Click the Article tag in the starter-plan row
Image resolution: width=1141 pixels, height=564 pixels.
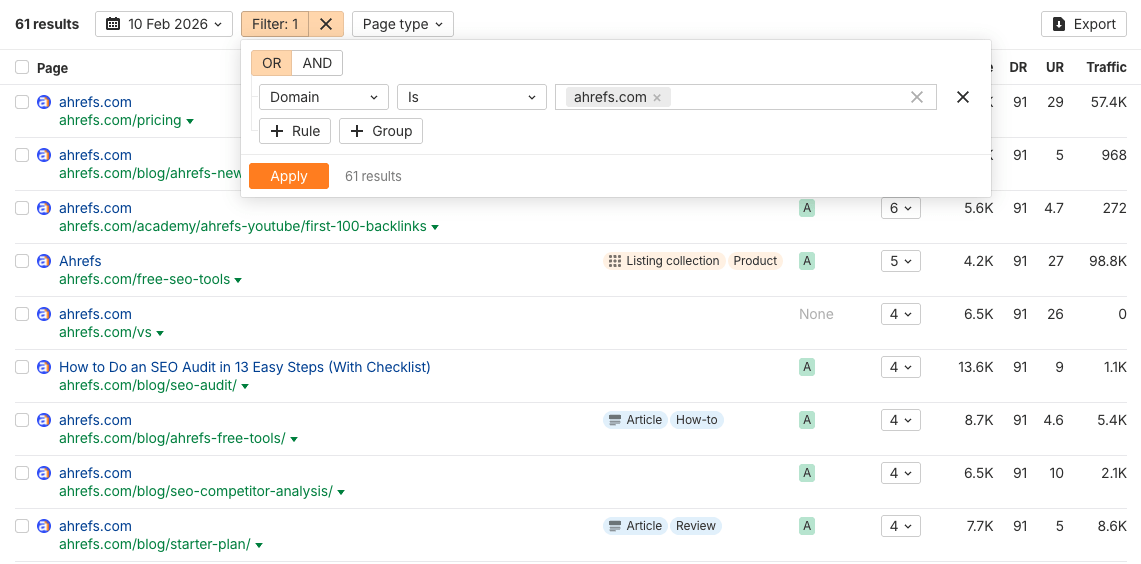coord(635,526)
